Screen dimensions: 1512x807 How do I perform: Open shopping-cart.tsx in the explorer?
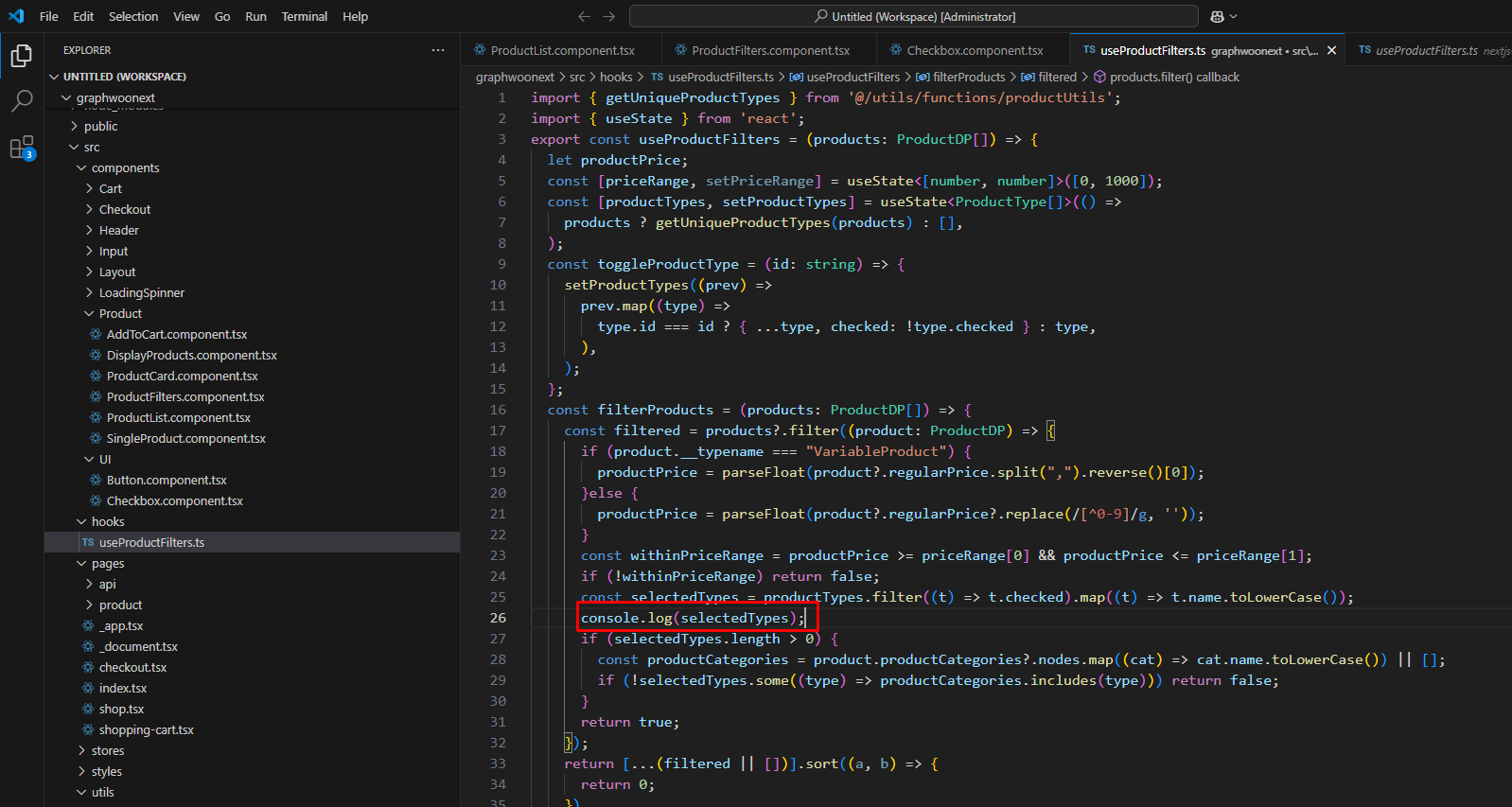(146, 729)
